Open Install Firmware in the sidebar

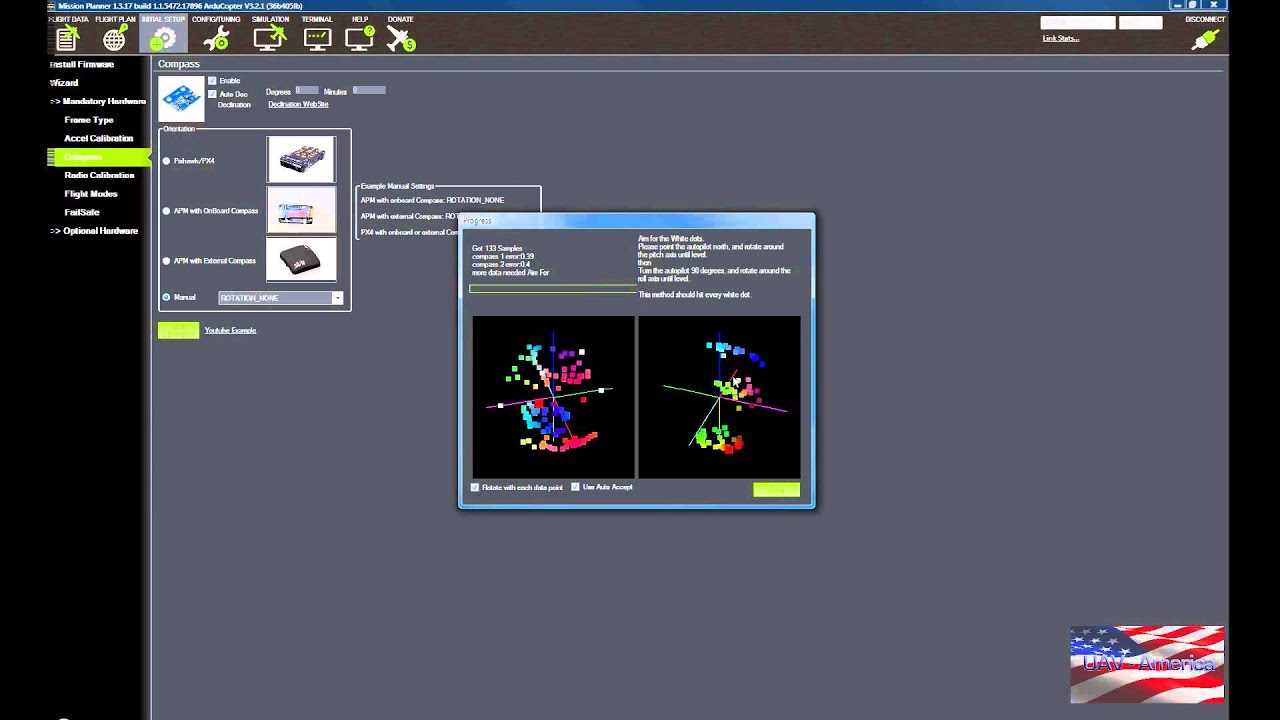click(x=82, y=64)
